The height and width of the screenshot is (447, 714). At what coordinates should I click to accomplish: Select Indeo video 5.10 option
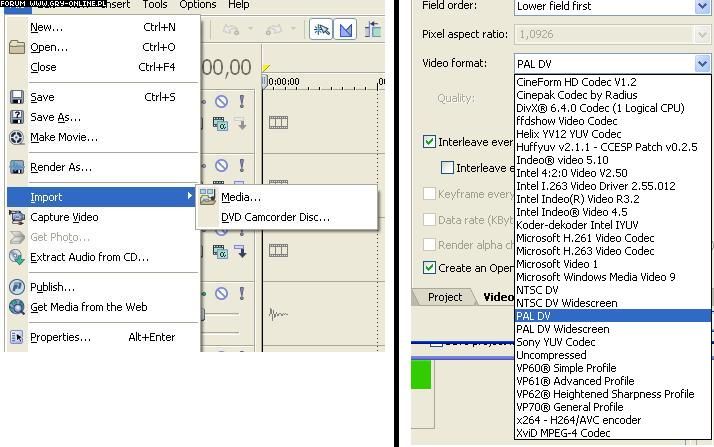(x=612, y=160)
